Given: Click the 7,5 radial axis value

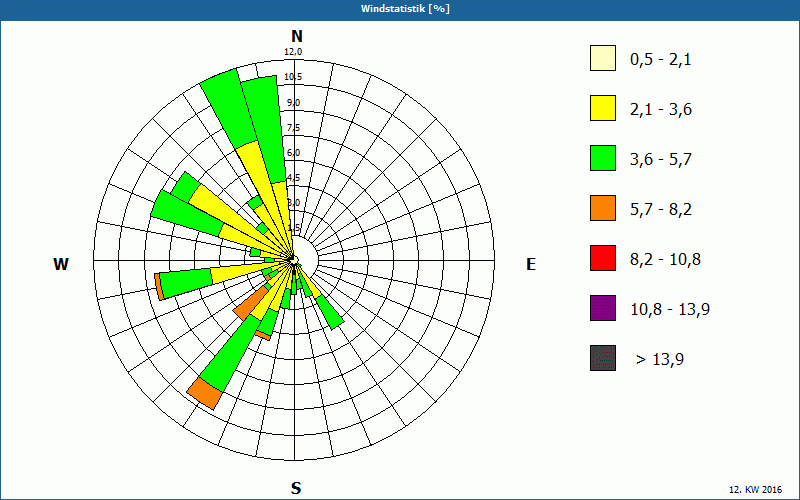Looking at the screenshot, I should [293, 128].
